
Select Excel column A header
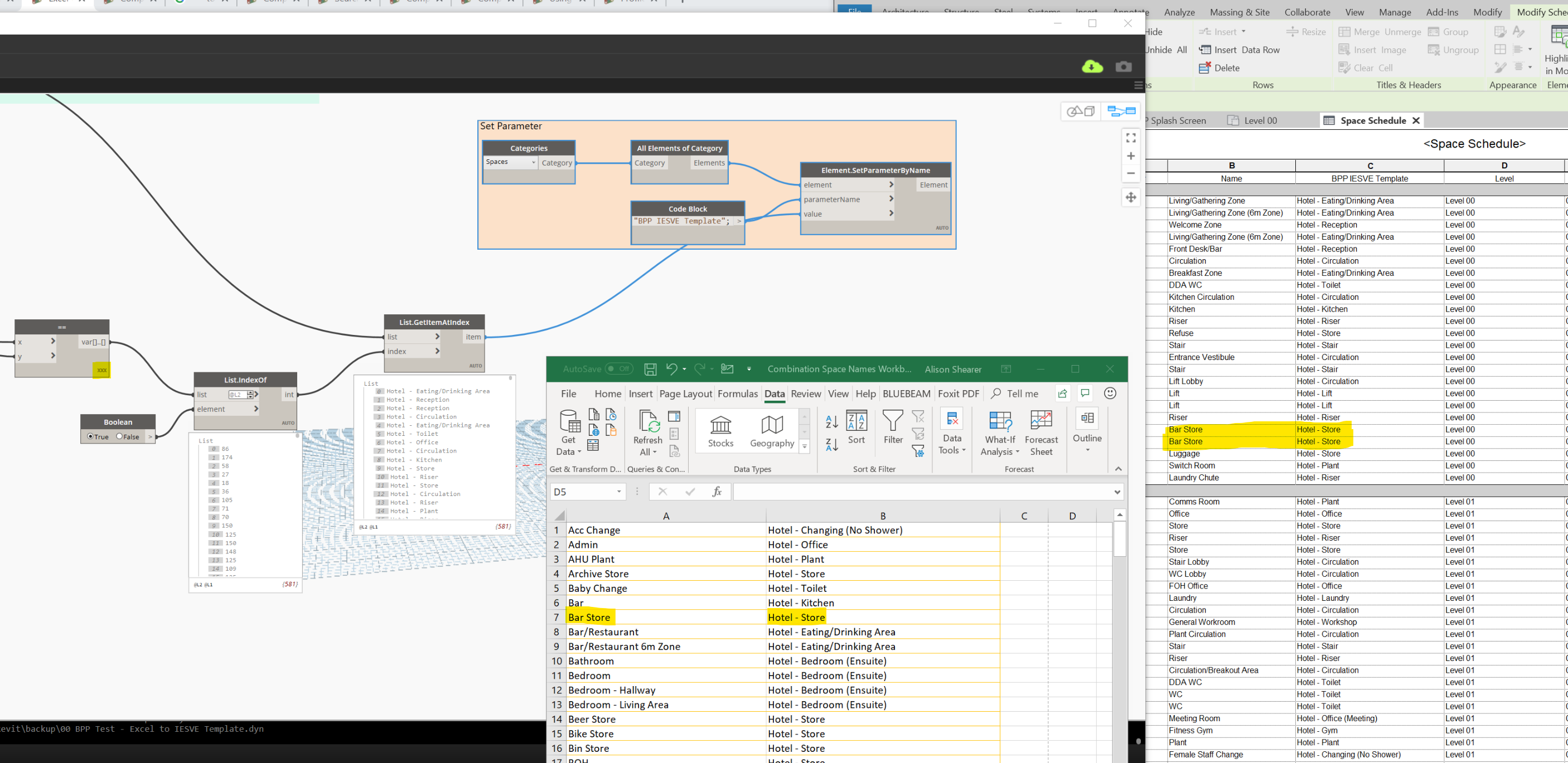(x=666, y=516)
